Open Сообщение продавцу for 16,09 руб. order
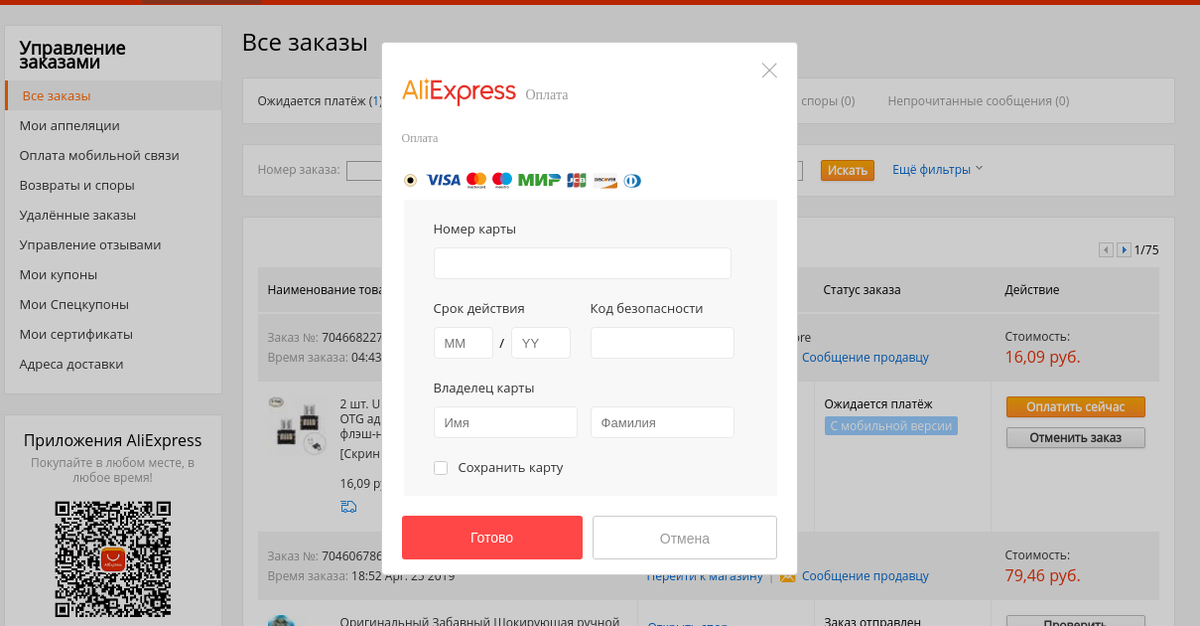The width and height of the screenshot is (1200, 626). tap(865, 357)
